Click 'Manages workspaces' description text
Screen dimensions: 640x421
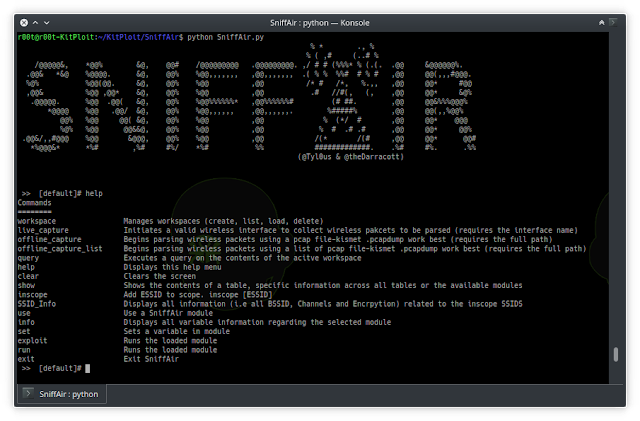223,221
